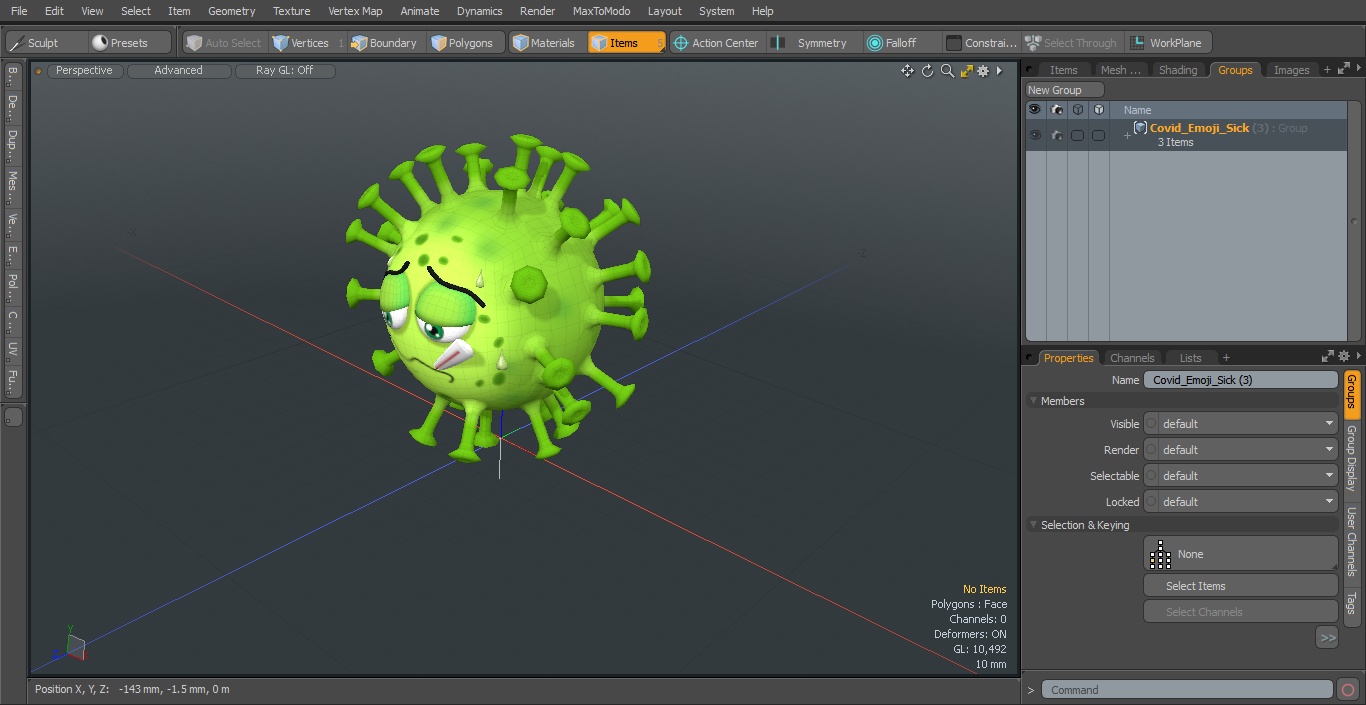
Task: Open the Advanced shading style dropdown
Action: point(179,71)
